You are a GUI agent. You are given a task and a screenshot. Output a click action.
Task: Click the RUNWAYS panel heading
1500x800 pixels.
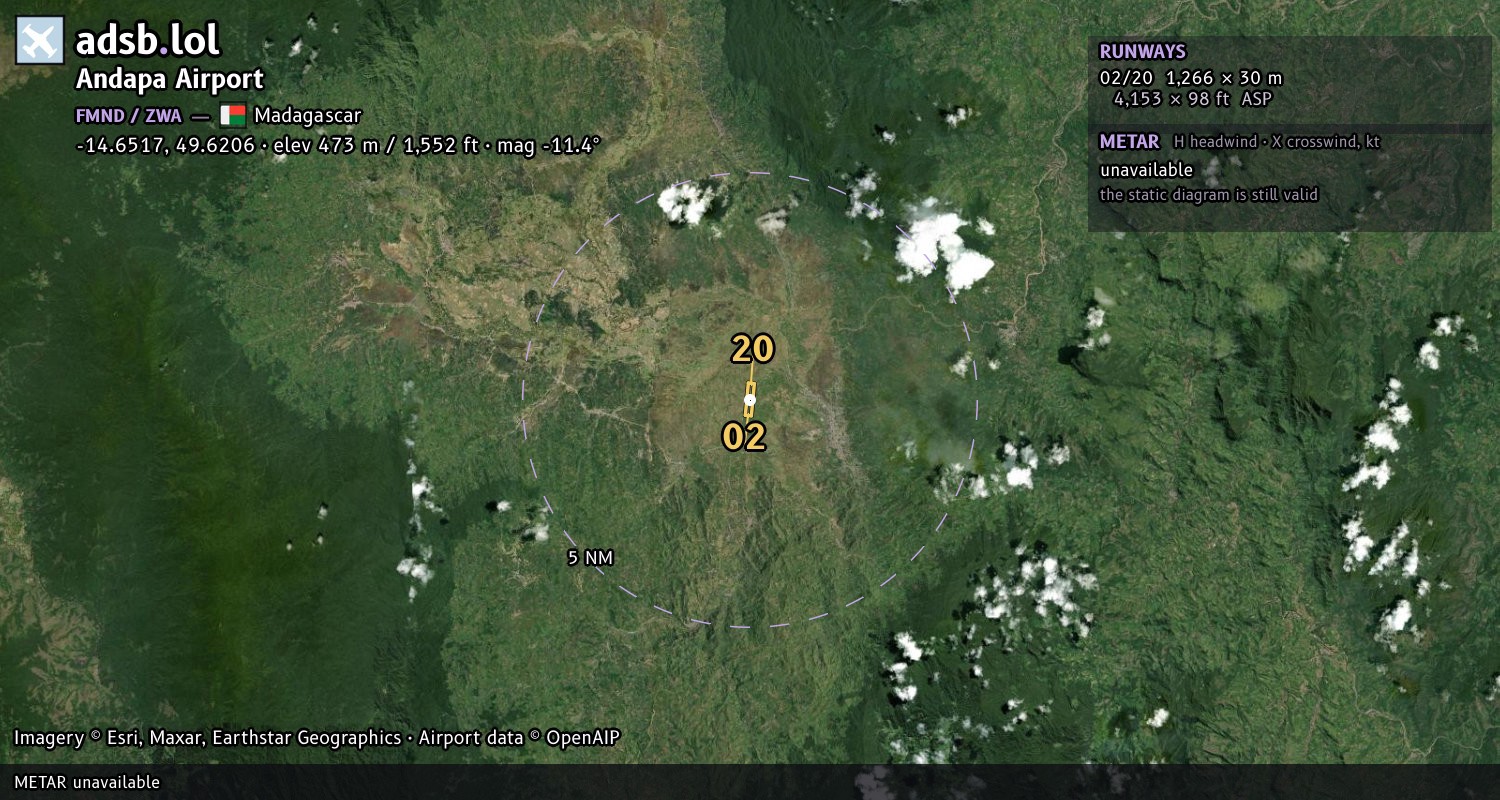(x=1142, y=51)
